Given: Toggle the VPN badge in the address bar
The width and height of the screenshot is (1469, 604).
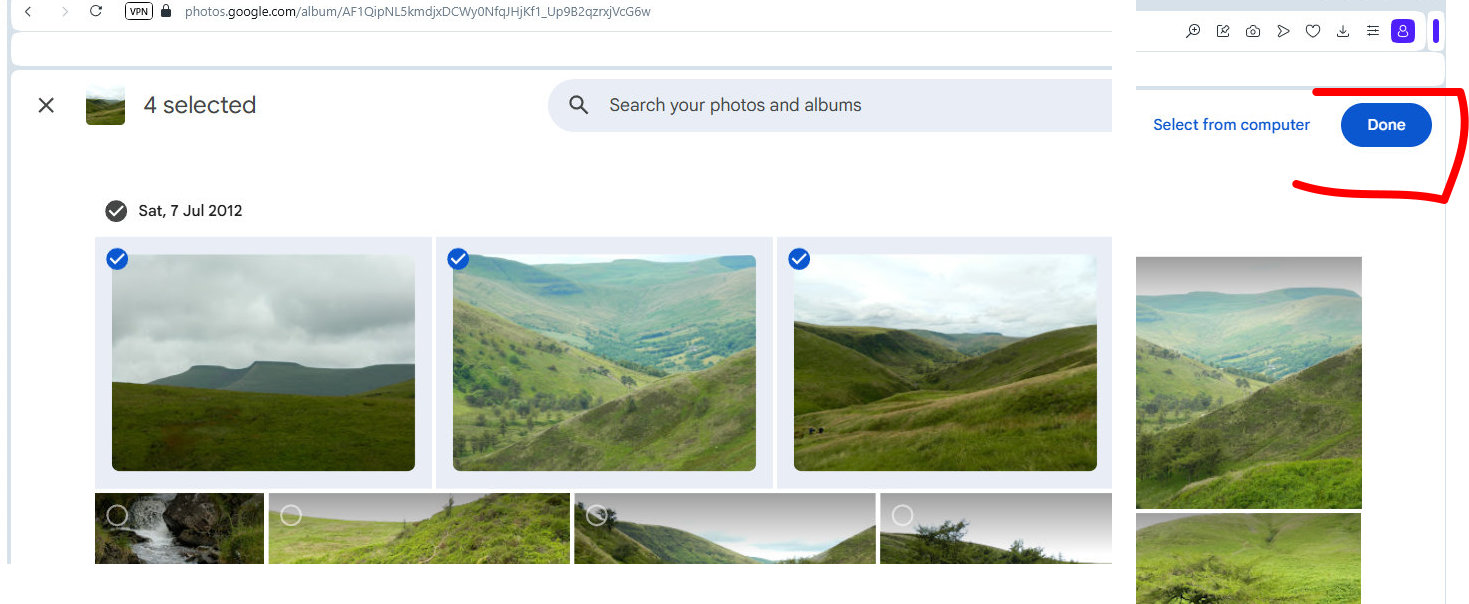Looking at the screenshot, I should [139, 11].
